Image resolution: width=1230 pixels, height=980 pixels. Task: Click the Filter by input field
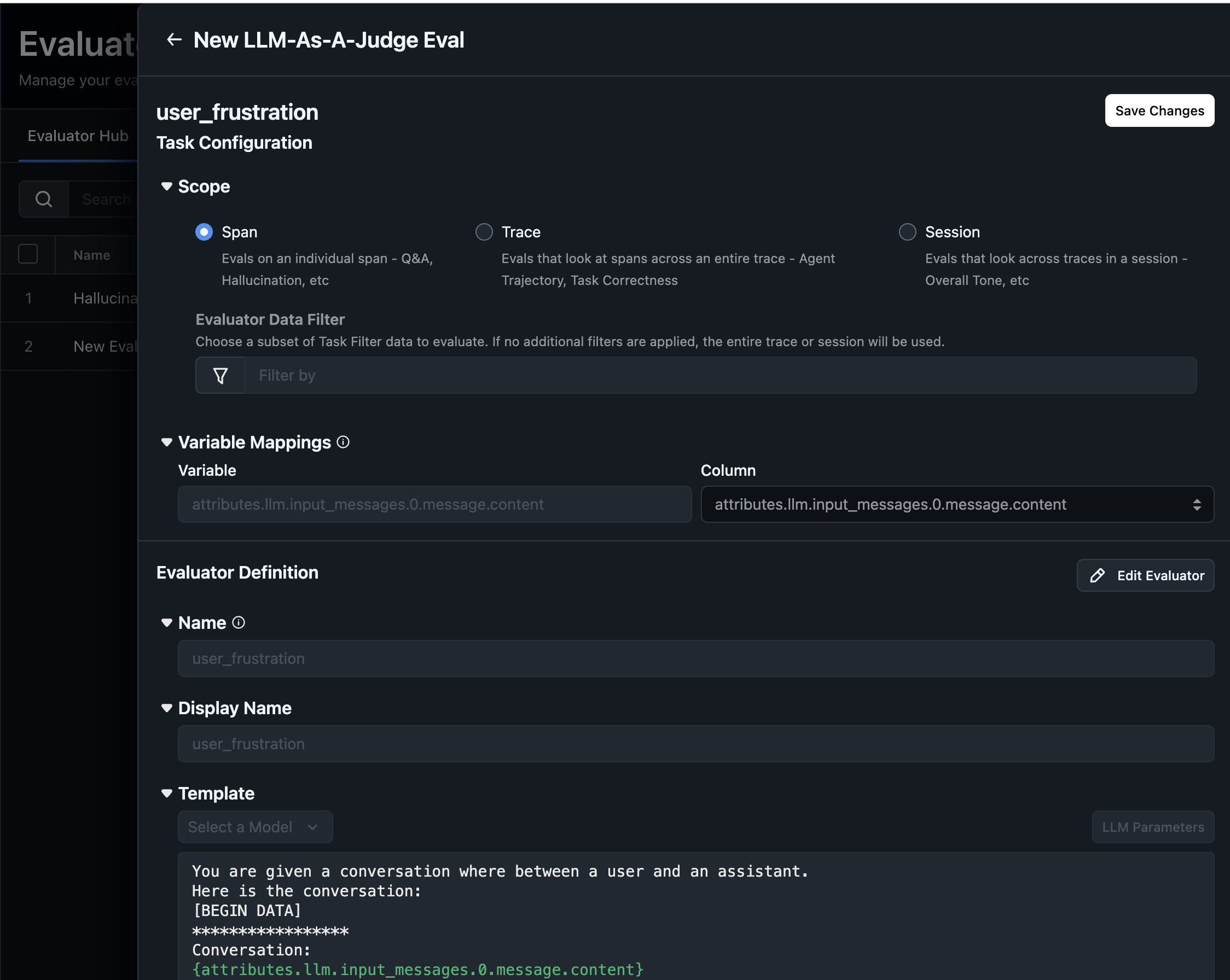coord(720,375)
